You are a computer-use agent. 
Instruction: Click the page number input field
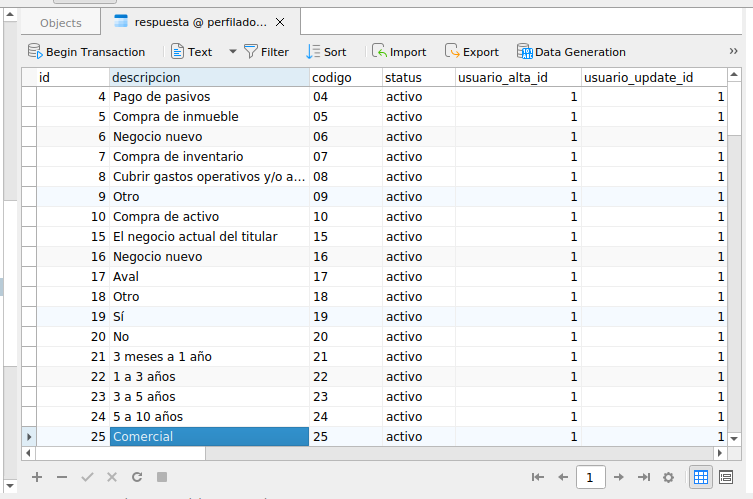click(591, 478)
